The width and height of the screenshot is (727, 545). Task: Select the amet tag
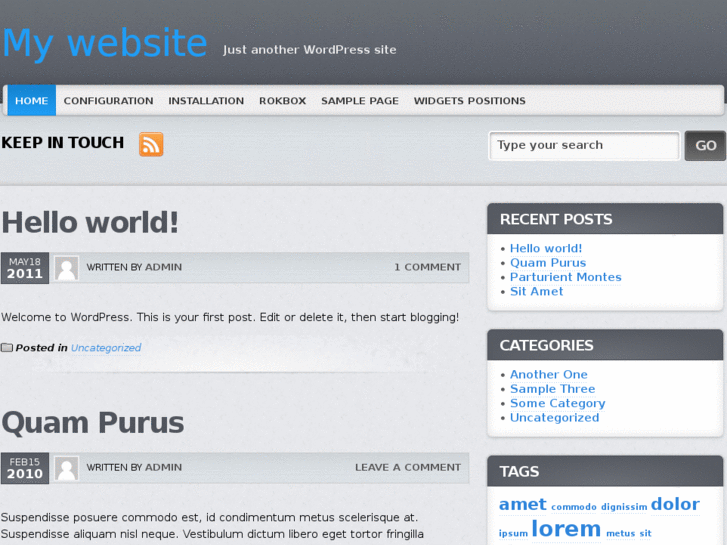523,504
